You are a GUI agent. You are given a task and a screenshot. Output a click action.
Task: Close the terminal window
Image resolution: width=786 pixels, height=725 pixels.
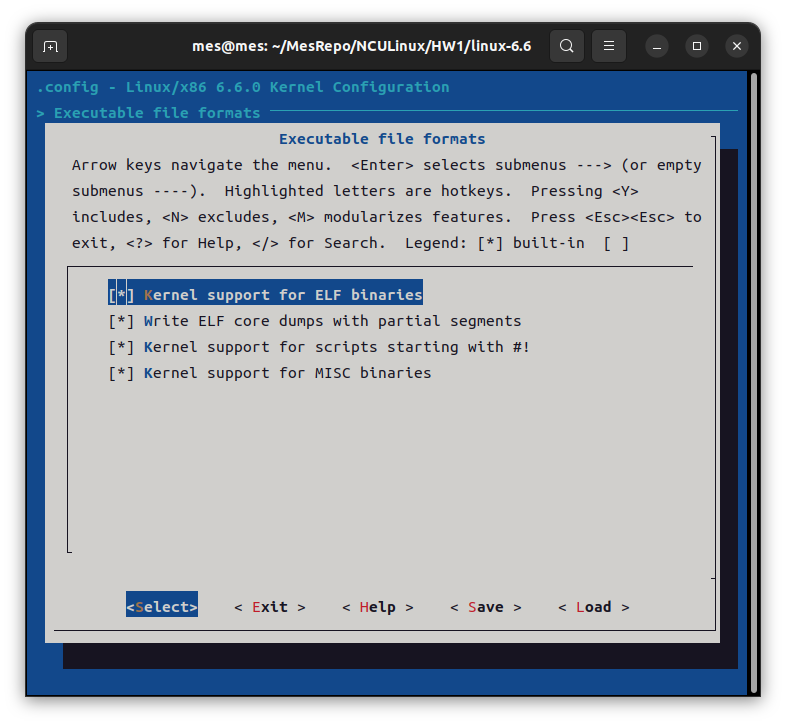click(x=737, y=46)
